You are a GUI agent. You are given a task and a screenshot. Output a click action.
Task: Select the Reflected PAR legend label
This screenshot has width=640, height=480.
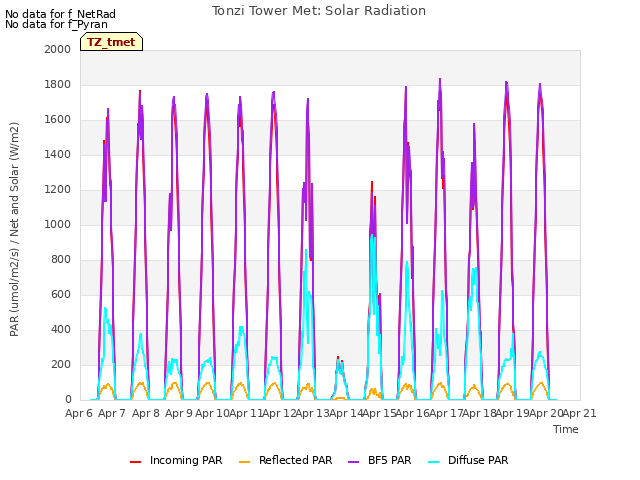pyautogui.click(x=296, y=460)
